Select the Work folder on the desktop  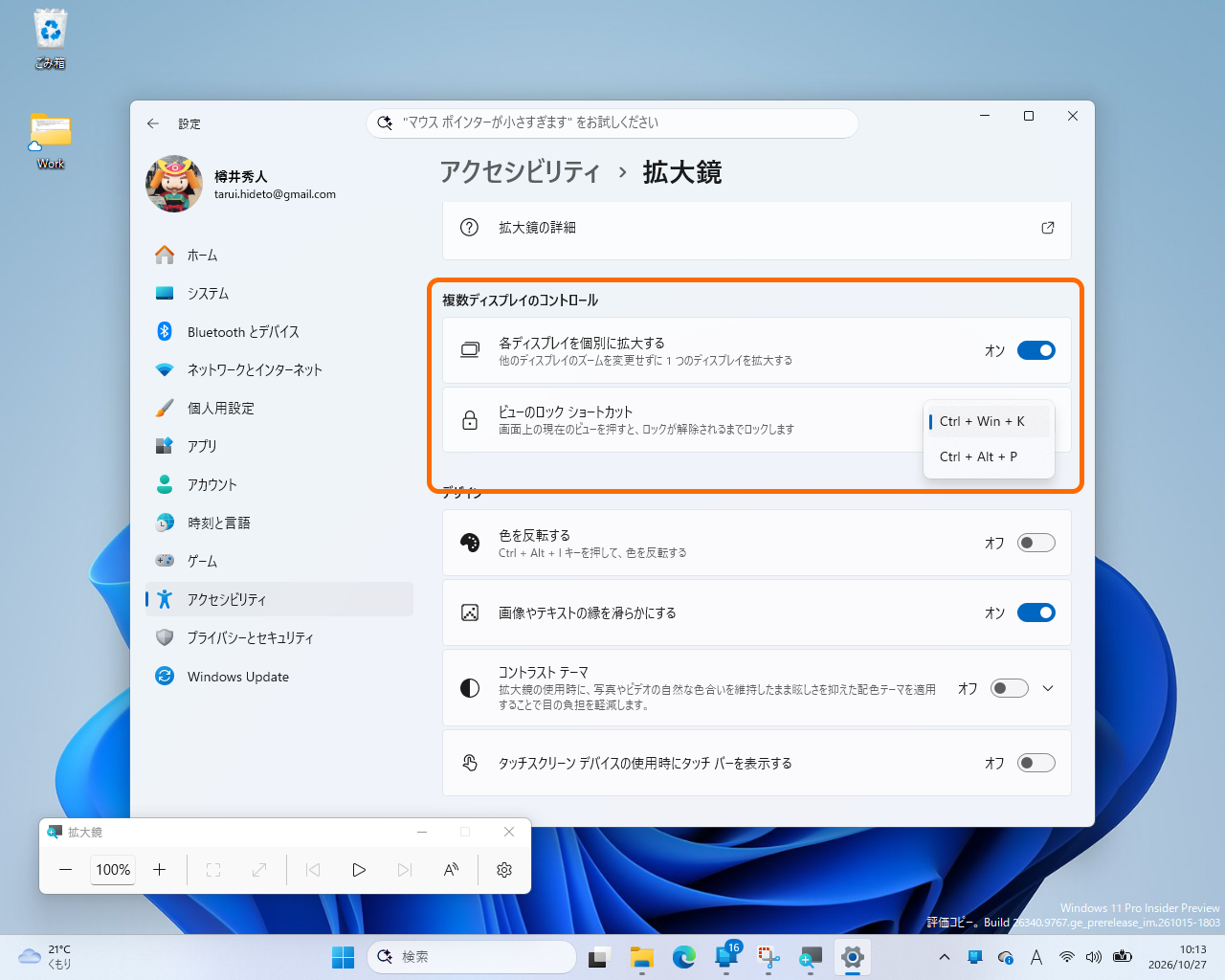(50, 141)
